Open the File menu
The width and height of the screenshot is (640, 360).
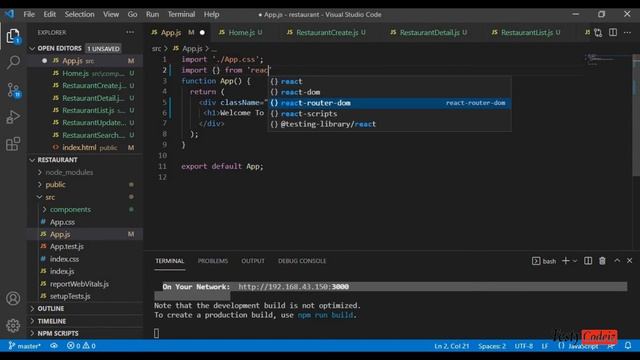pyautogui.click(x=29, y=14)
